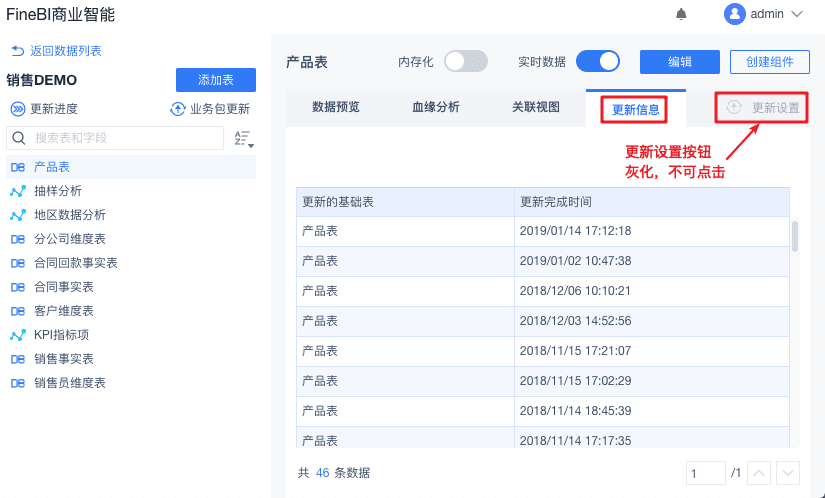This screenshot has height=498, width=825.
Task: Click the update progress icon
Action: tap(18, 109)
